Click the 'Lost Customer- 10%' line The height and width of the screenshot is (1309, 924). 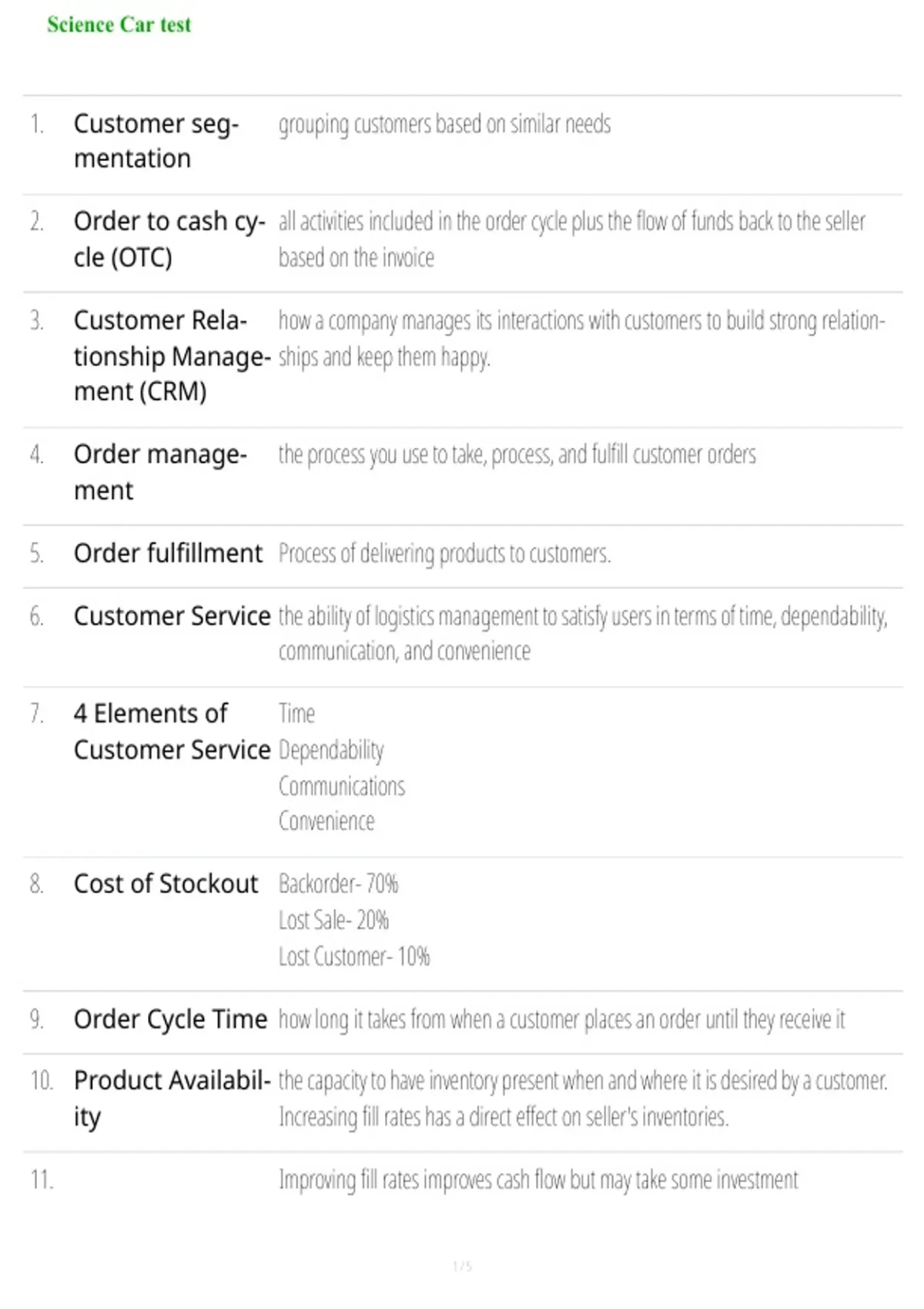[x=354, y=956]
